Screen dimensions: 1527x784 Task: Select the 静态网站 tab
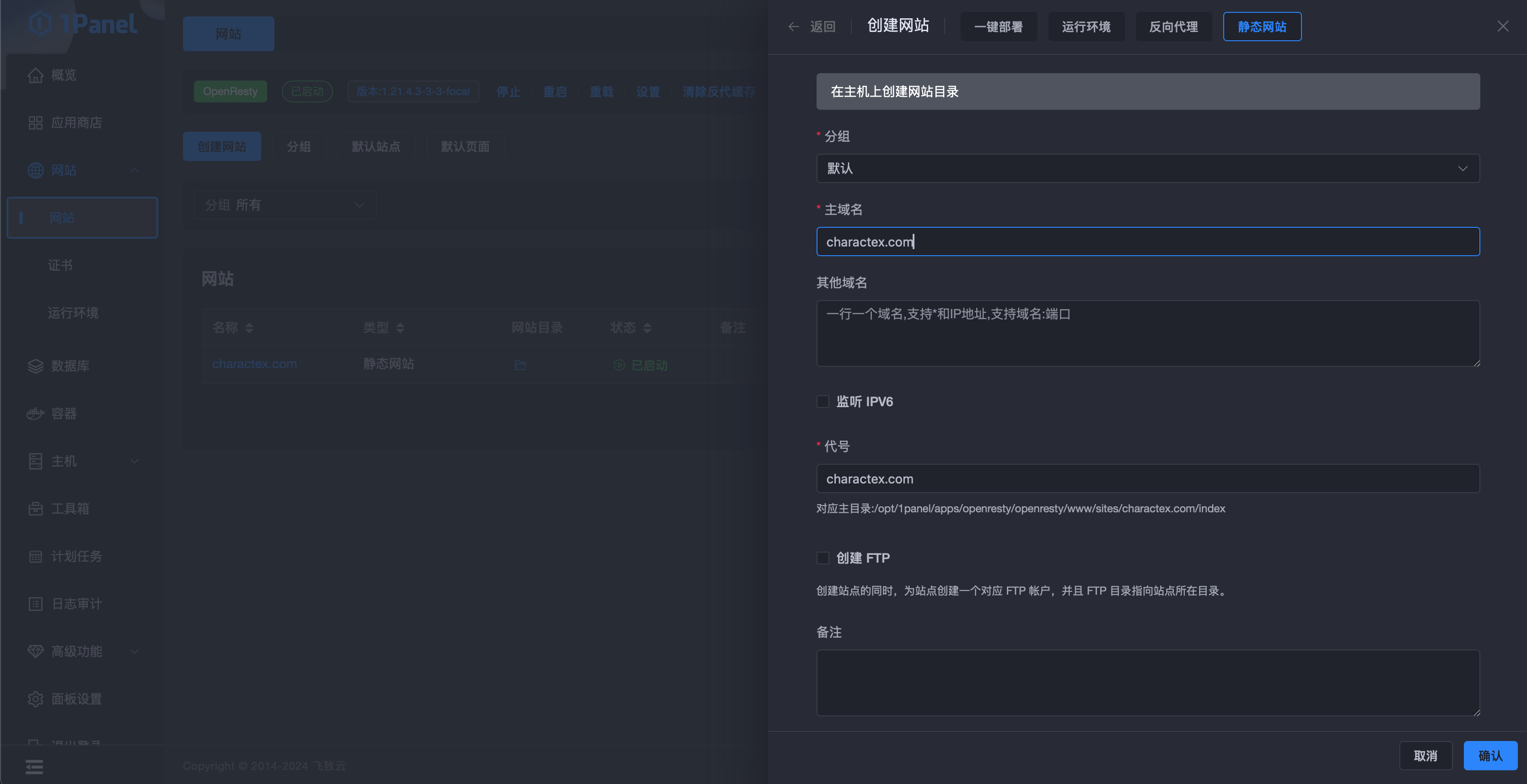tap(1262, 27)
